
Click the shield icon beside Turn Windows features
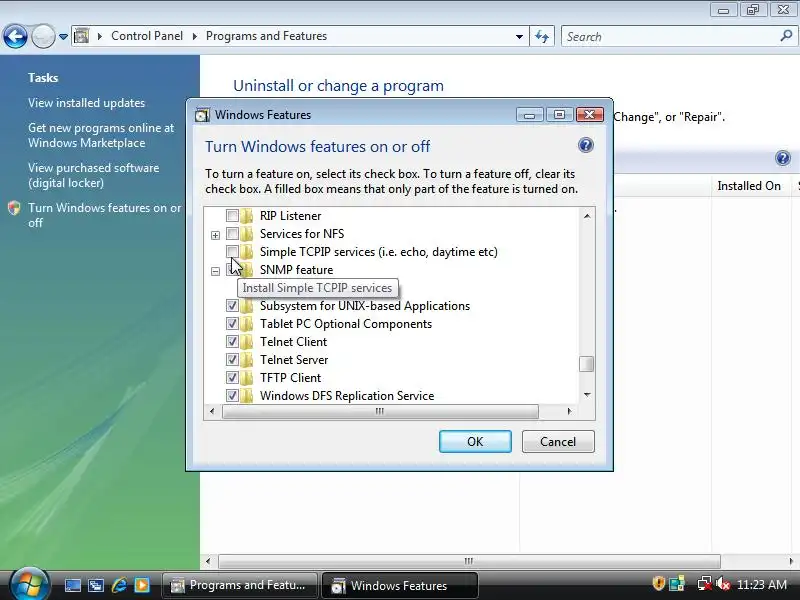click(14, 208)
